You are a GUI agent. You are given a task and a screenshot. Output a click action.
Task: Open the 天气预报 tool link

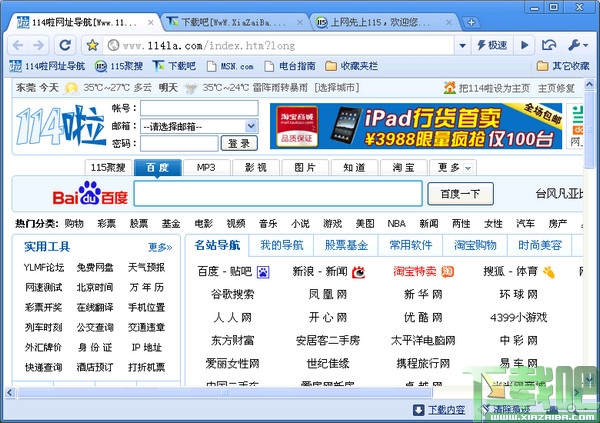[147, 267]
